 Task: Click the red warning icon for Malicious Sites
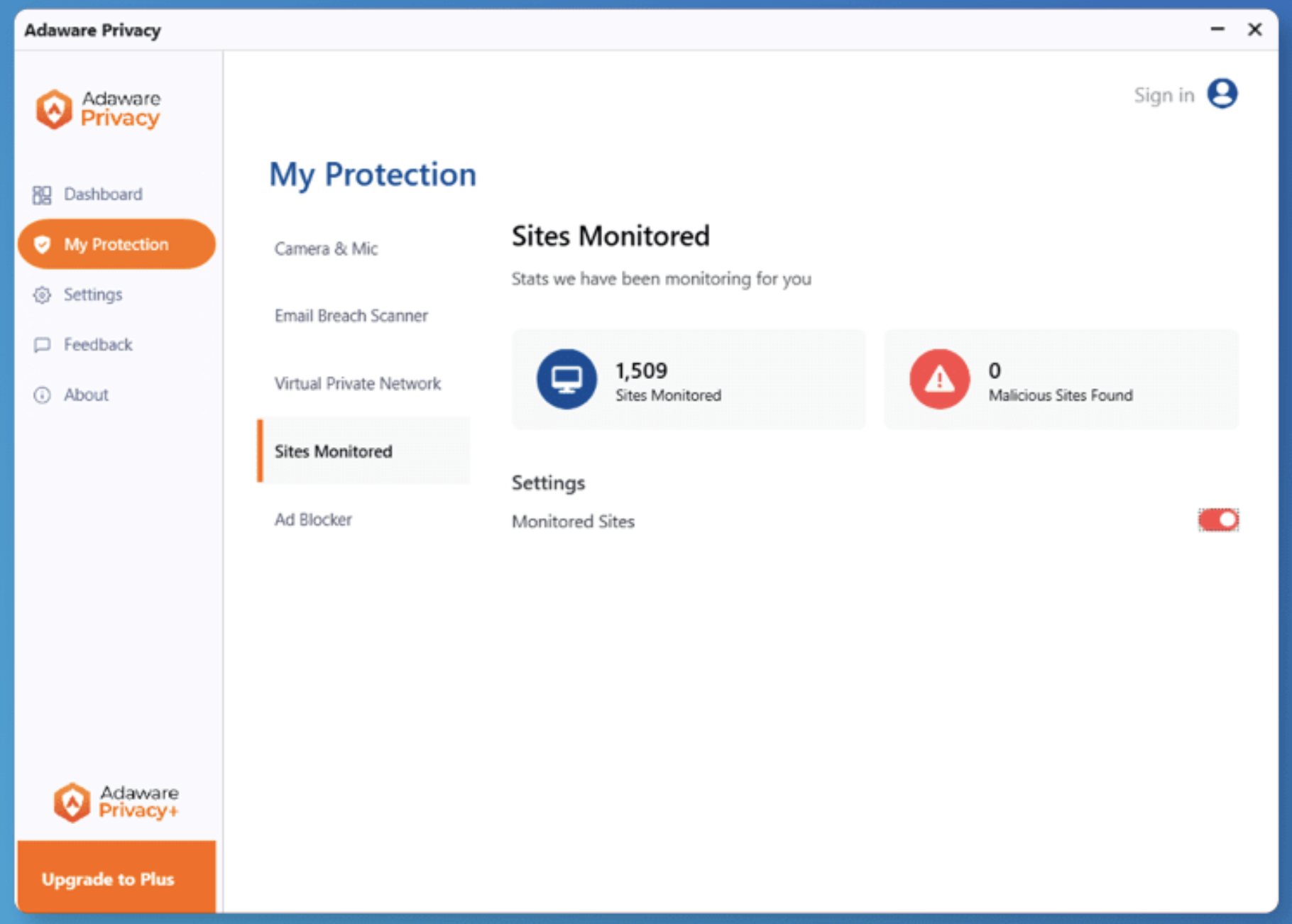point(939,379)
